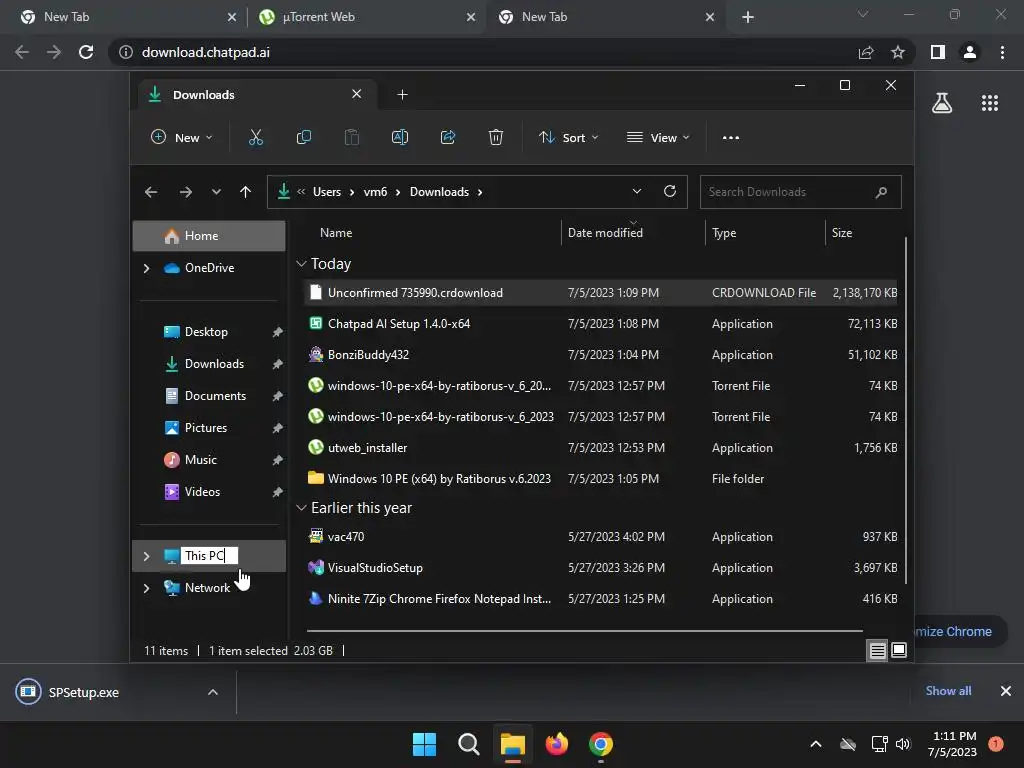Open Chrome side panel icon

pos(938,52)
